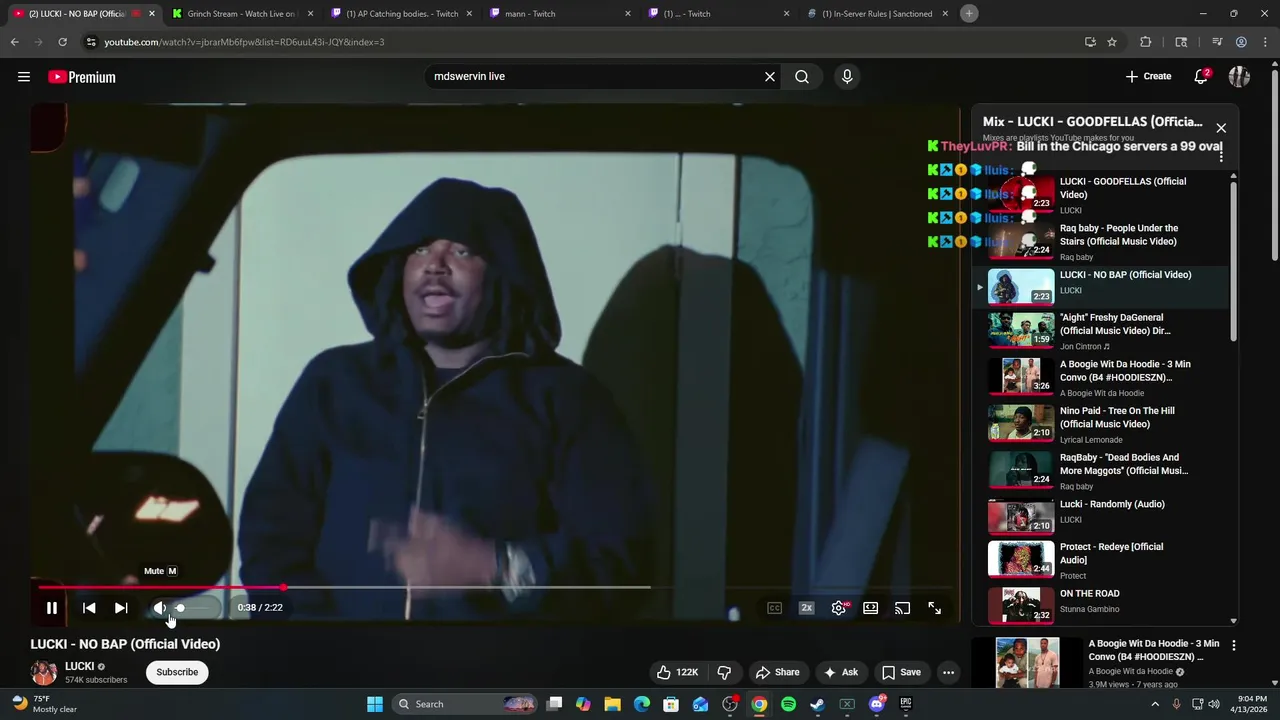1280x720 pixels.
Task: Mute the video using the speaker icon
Action: click(159, 608)
